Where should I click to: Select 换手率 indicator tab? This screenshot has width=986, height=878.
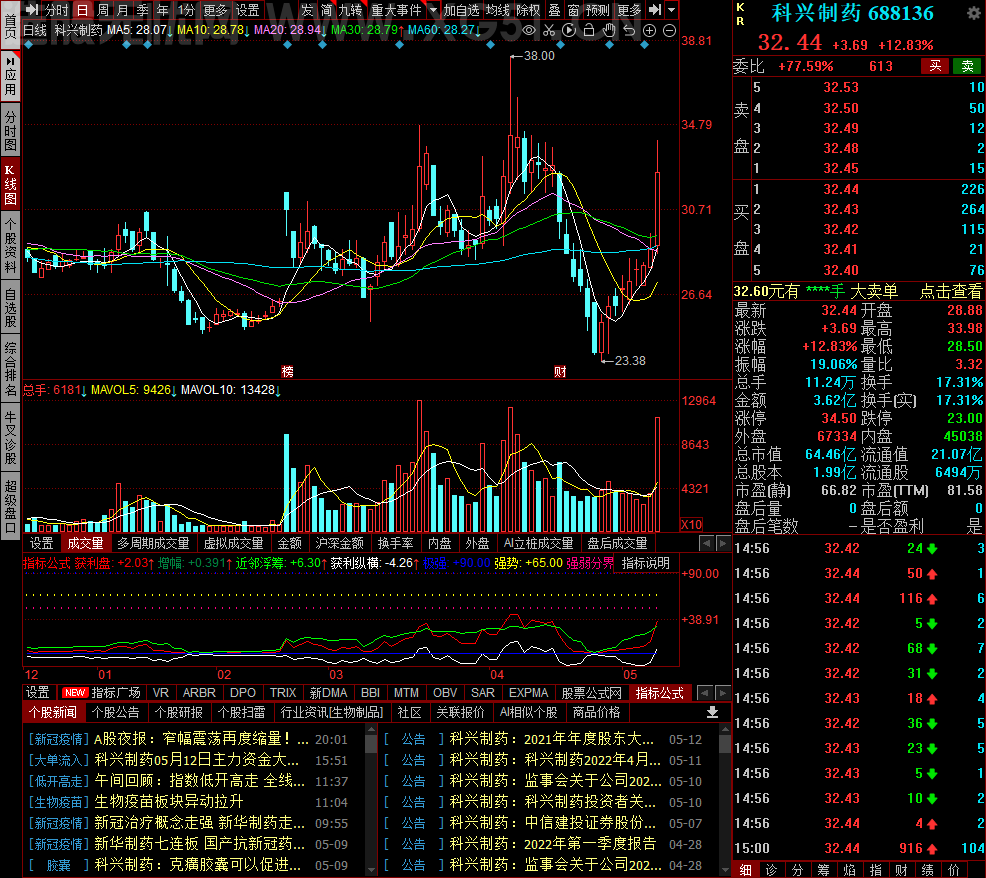pos(396,543)
